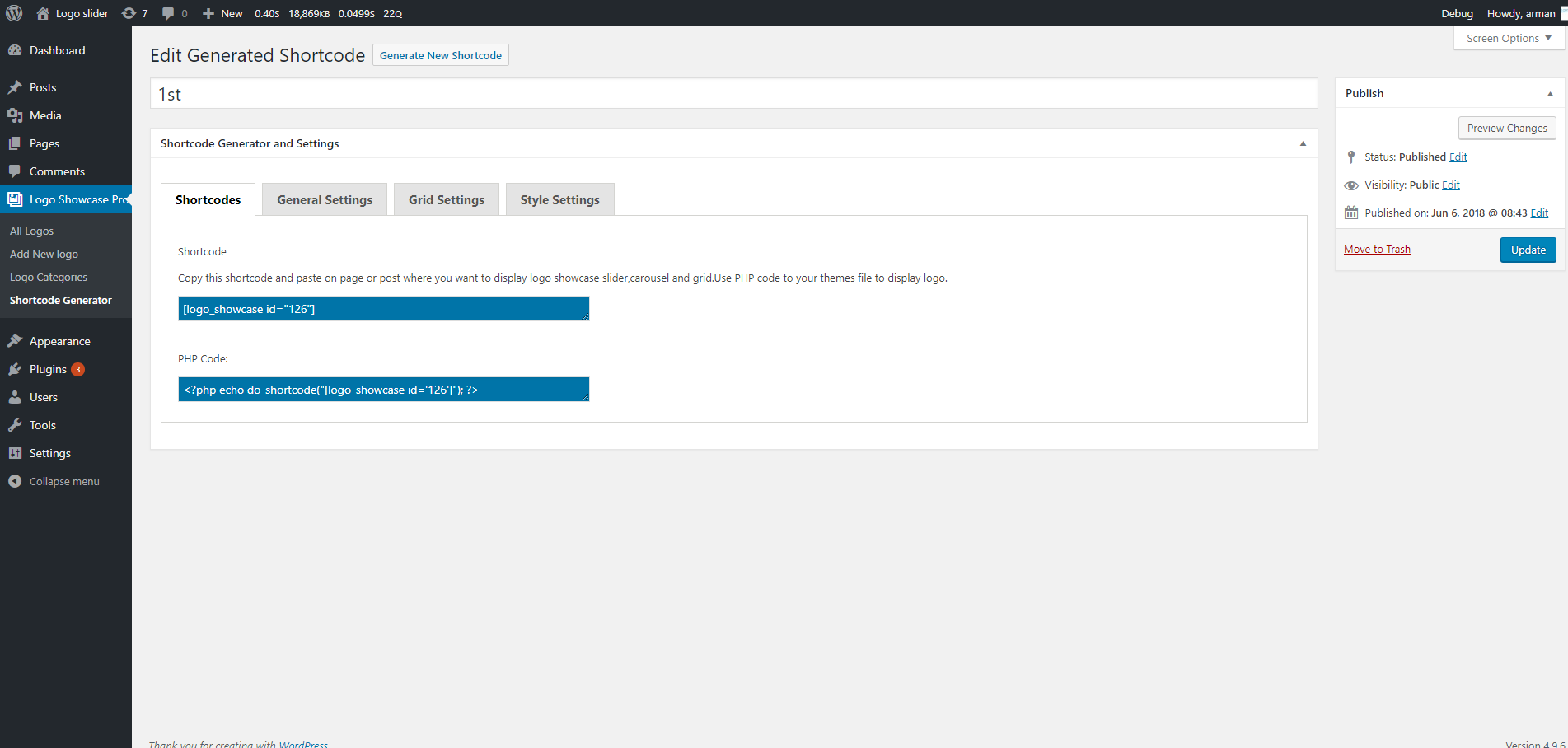The height and width of the screenshot is (748, 1568).
Task: Click the Plugins update count badge
Action: [x=77, y=369]
